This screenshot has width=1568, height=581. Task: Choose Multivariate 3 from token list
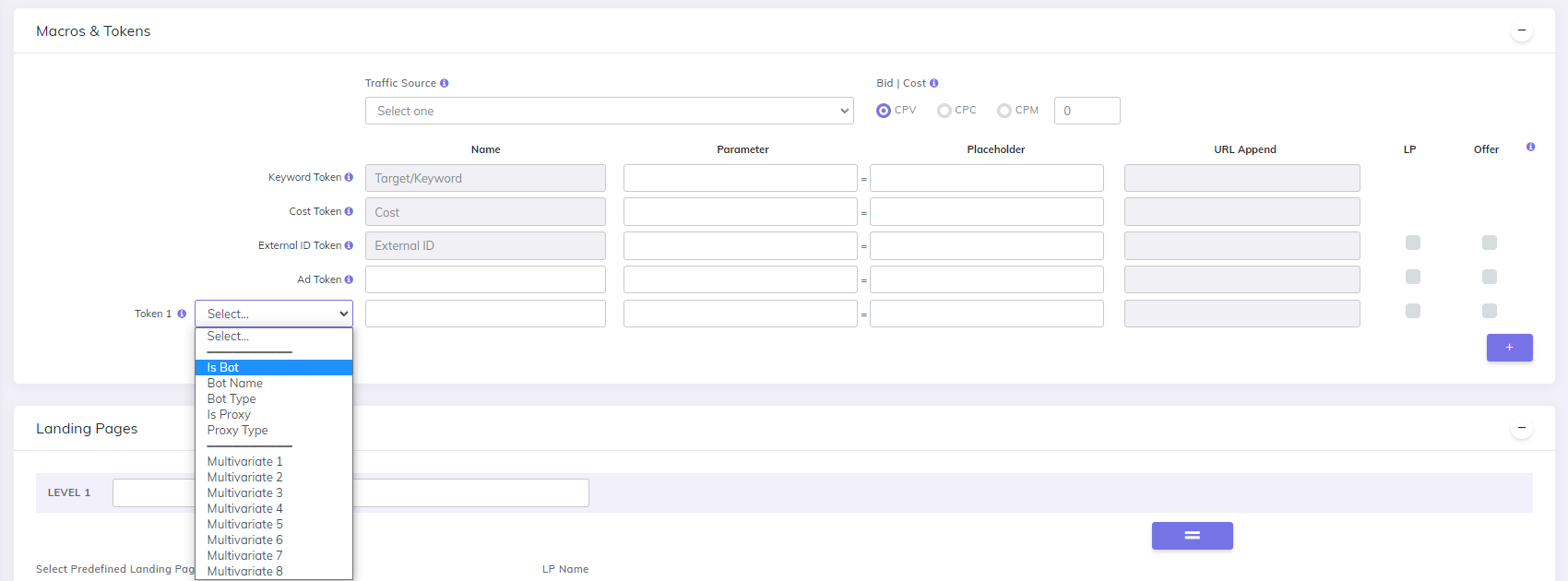pos(245,492)
